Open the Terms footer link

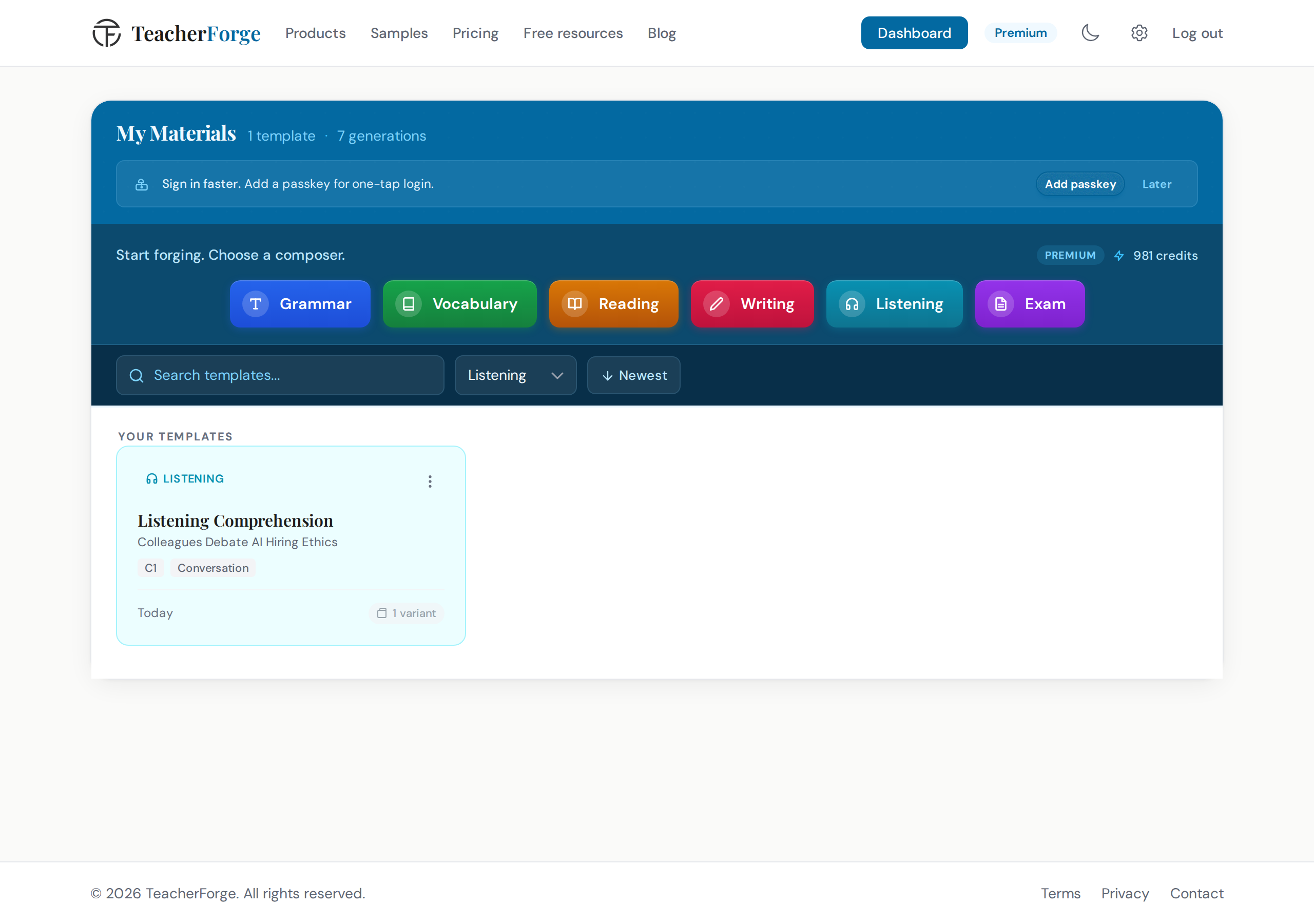click(x=1060, y=893)
